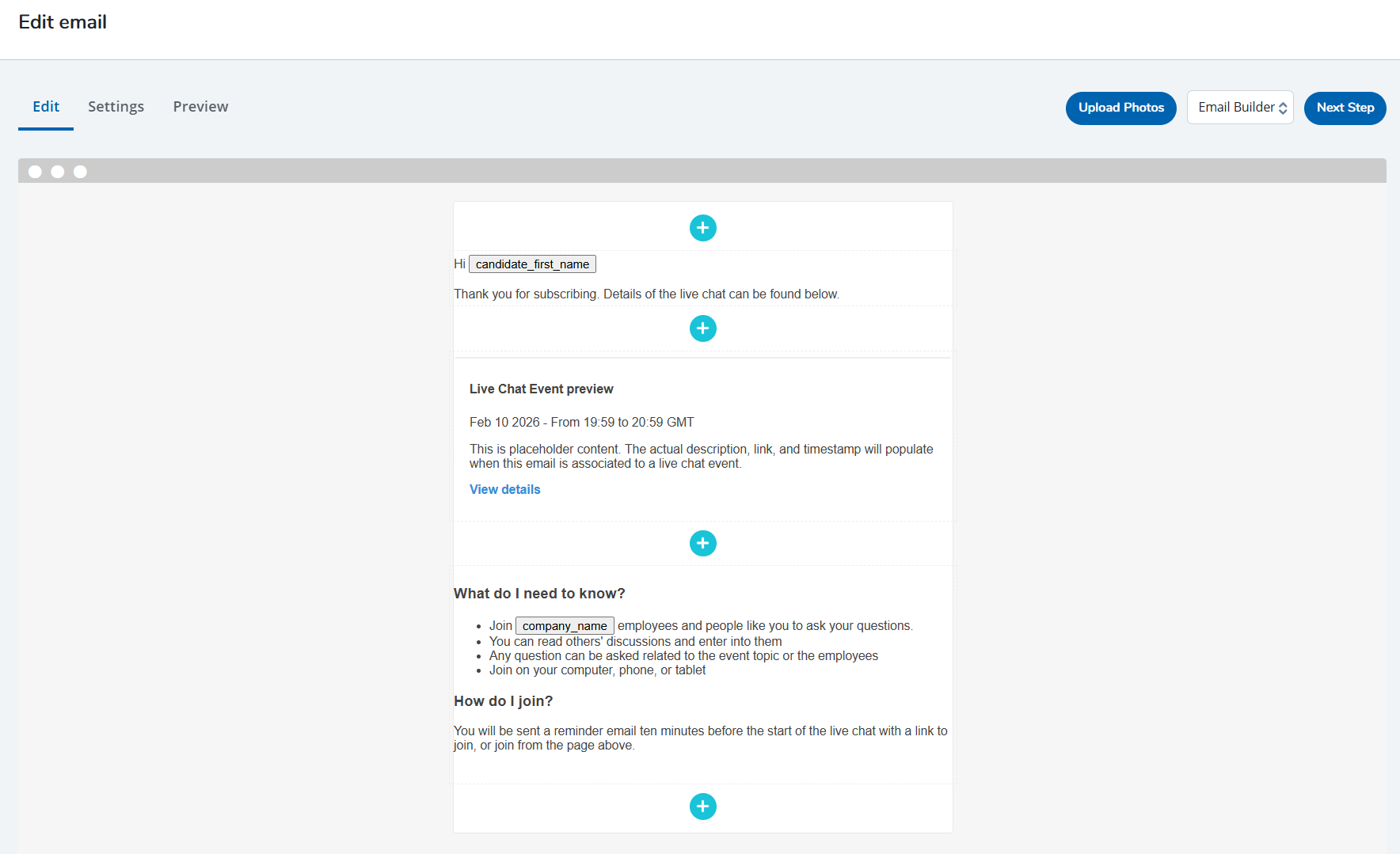Click the second gray dot in the preview toolbar
Viewport: 1400px width, 854px height.
pyautogui.click(x=57, y=171)
